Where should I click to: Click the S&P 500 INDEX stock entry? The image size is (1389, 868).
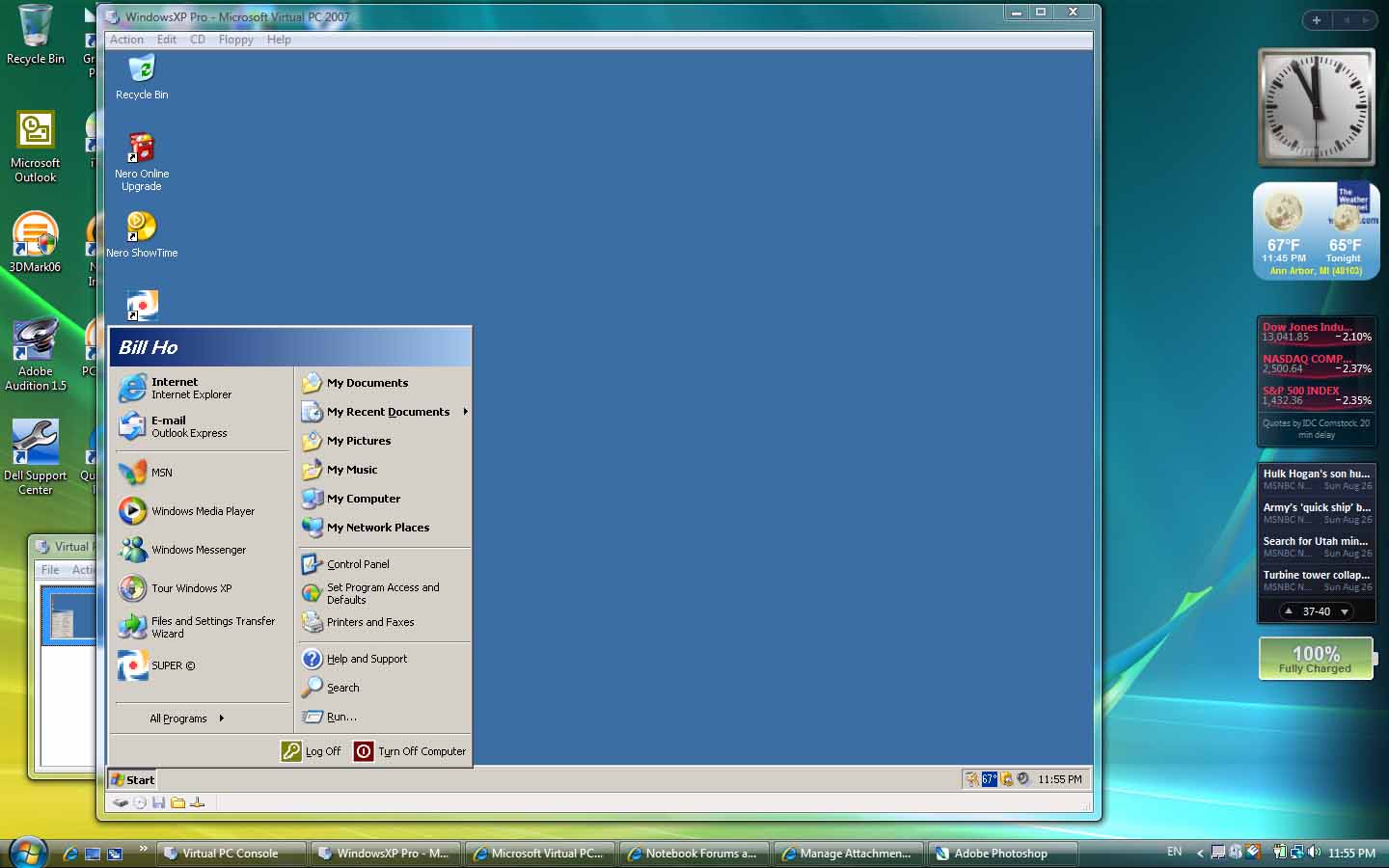coord(1317,395)
